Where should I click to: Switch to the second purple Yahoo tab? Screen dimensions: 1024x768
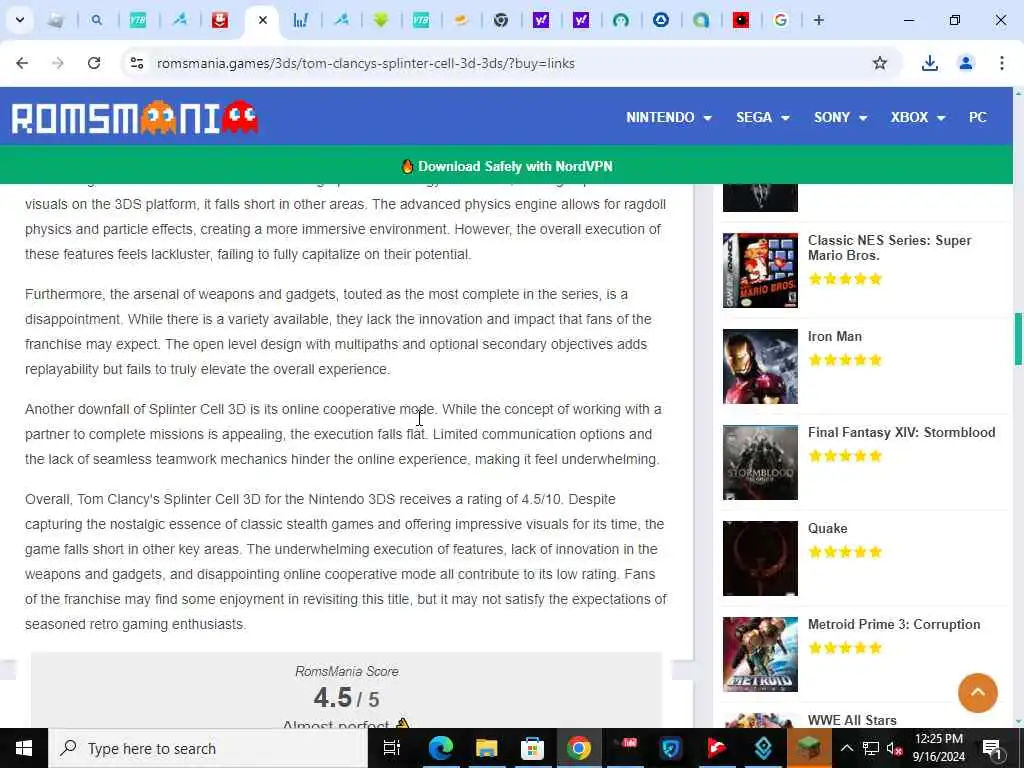pyautogui.click(x=581, y=20)
